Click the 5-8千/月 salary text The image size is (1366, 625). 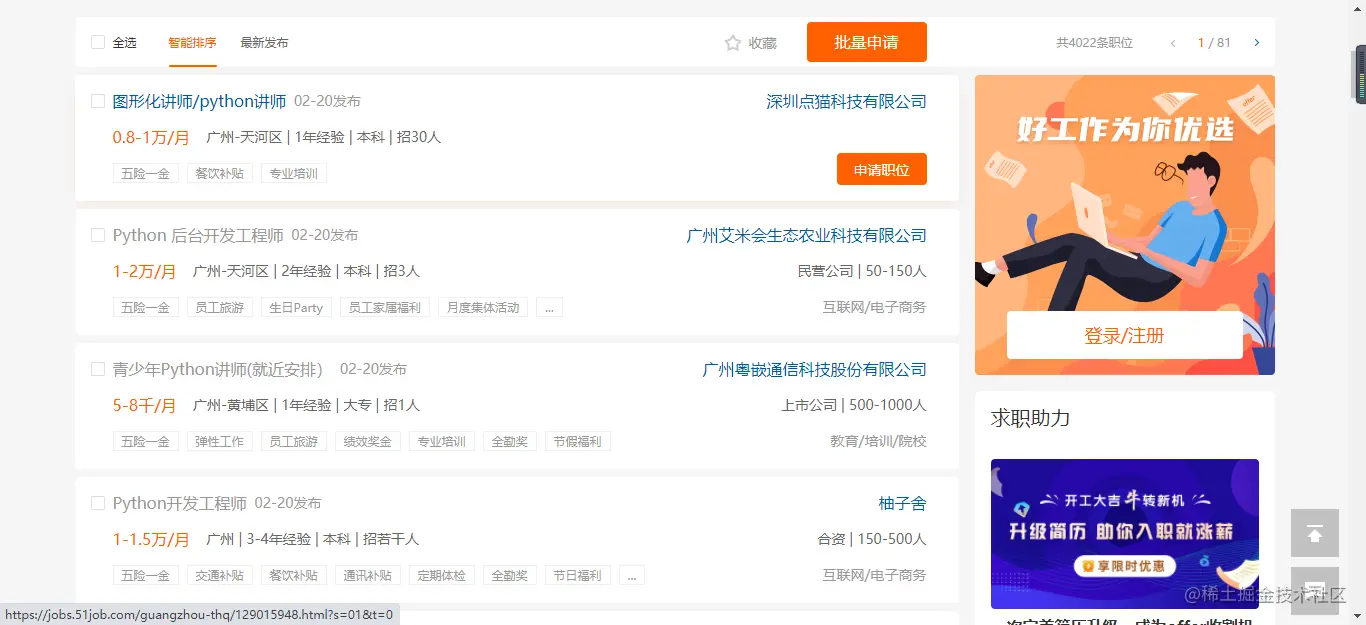pos(144,405)
